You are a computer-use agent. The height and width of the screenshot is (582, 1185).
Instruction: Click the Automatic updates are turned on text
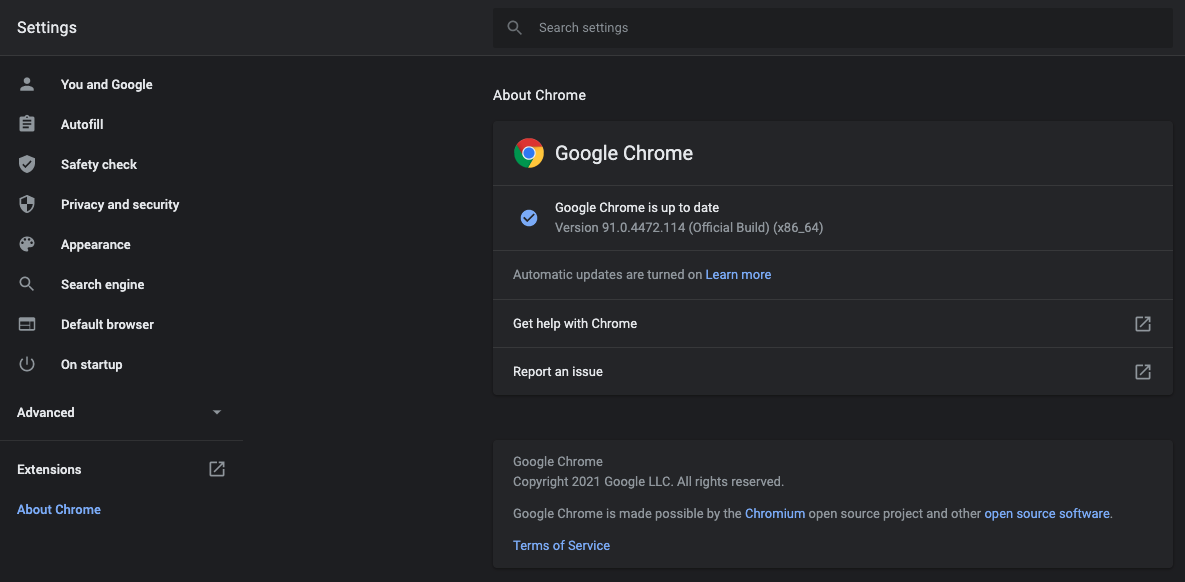[x=608, y=274]
